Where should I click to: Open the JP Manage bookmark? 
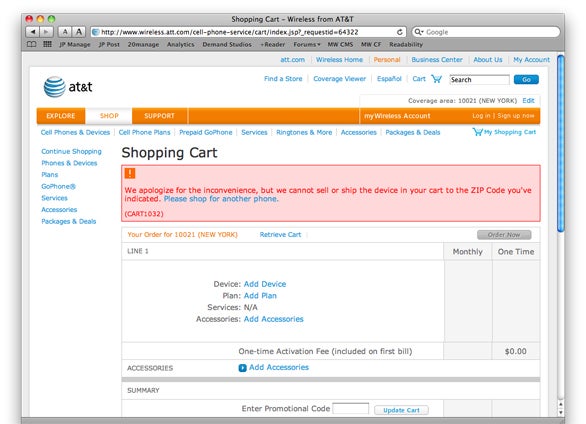pyautogui.click(x=75, y=44)
